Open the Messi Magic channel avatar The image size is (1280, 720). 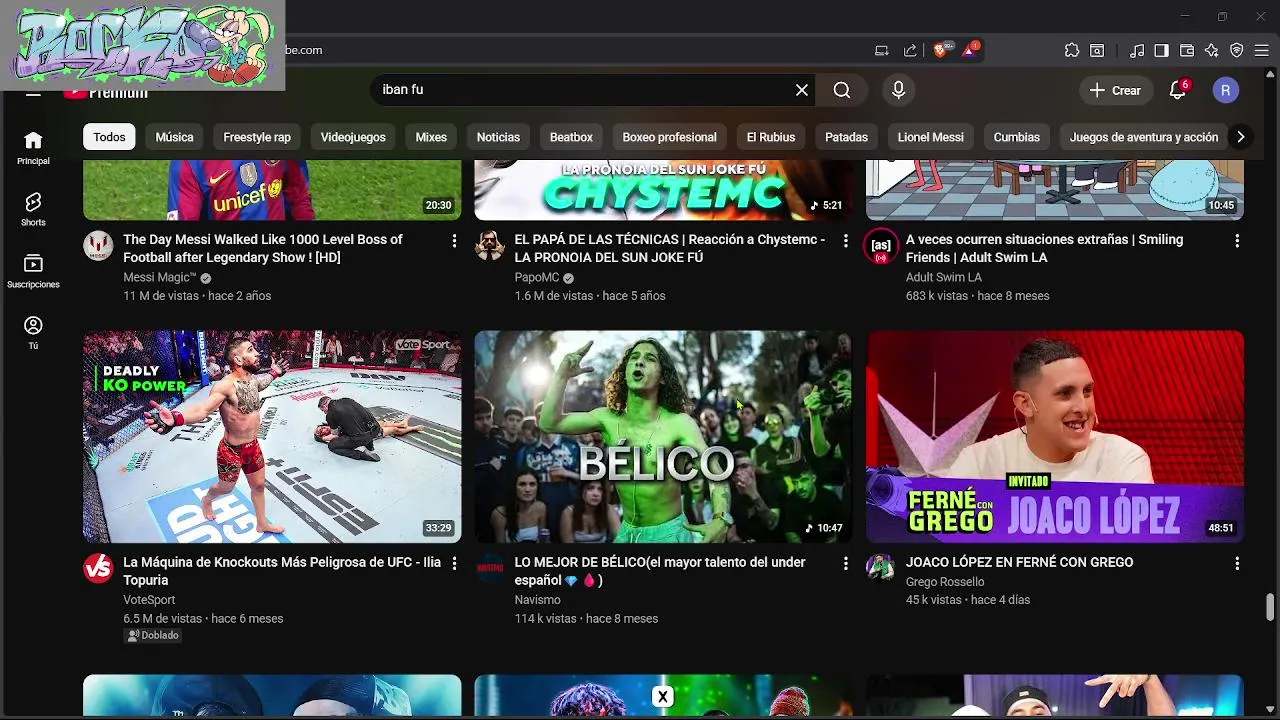coord(98,246)
